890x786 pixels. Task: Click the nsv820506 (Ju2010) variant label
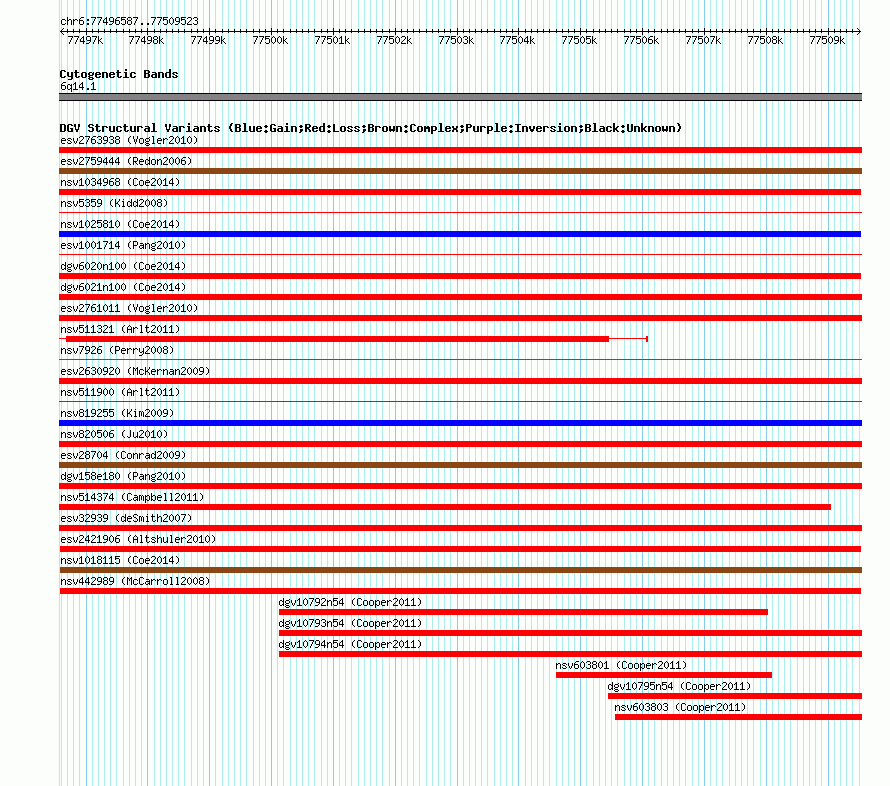[x=114, y=434]
